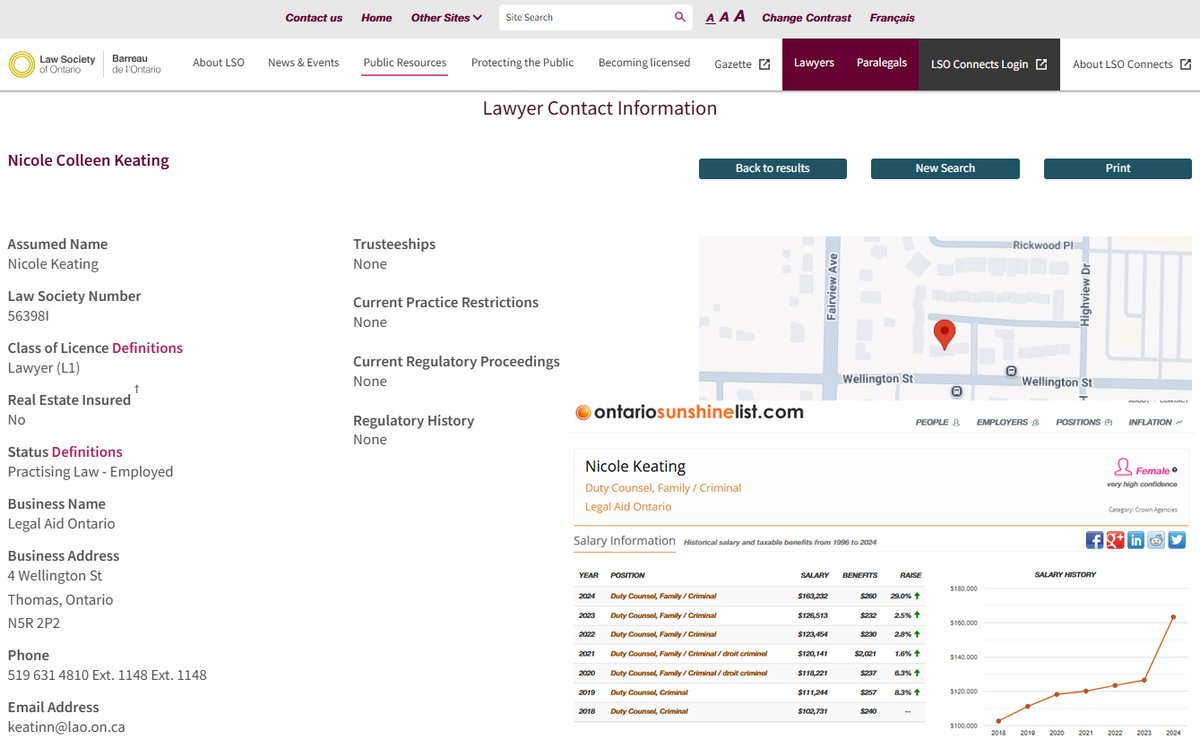Go to the Home link

pyautogui.click(x=377, y=18)
